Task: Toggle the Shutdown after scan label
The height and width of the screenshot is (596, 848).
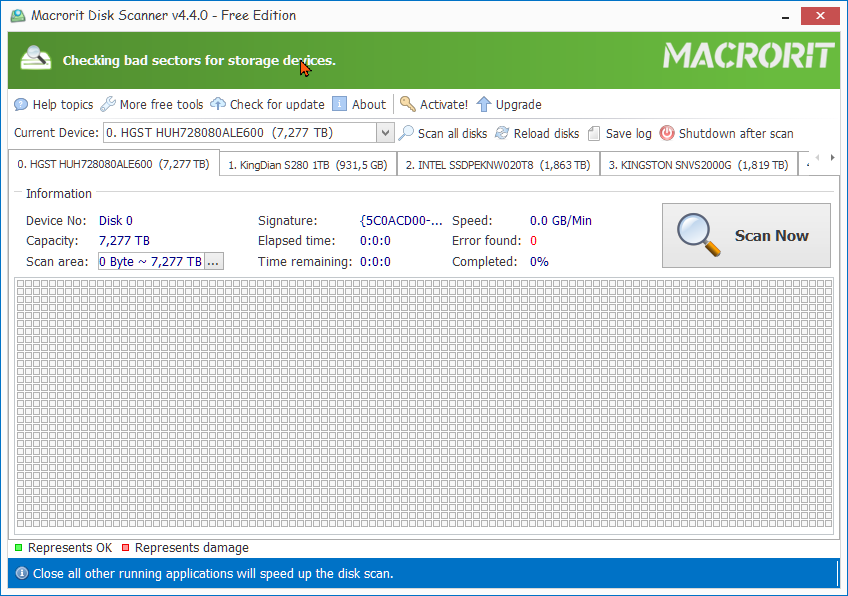Action: point(736,134)
